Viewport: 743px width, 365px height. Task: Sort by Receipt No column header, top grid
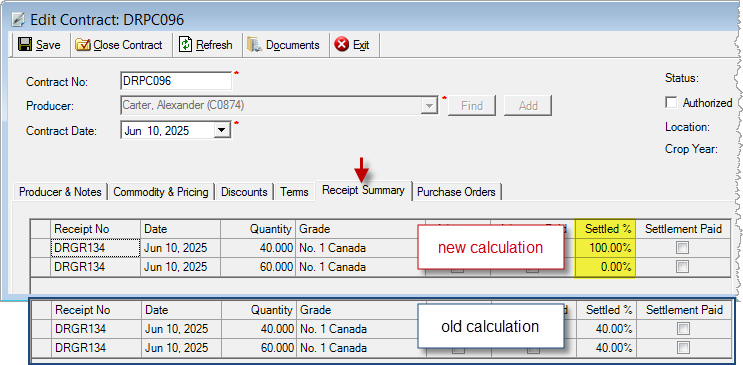pyautogui.click(x=96, y=229)
